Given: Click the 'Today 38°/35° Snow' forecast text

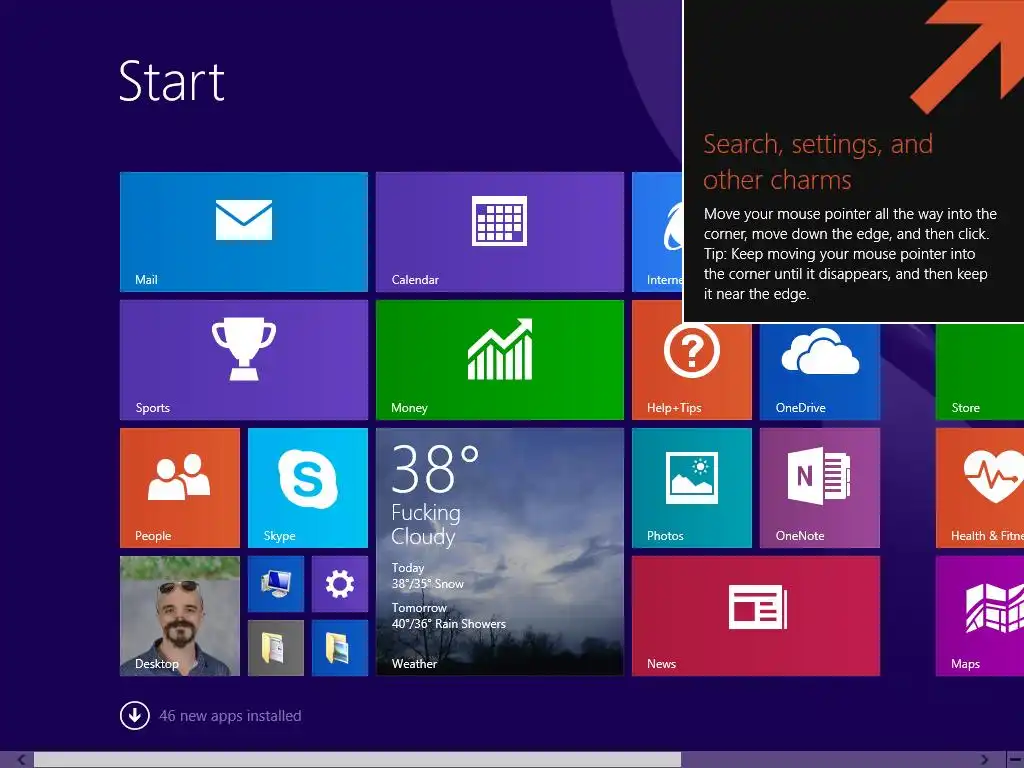Looking at the screenshot, I should 428,576.
